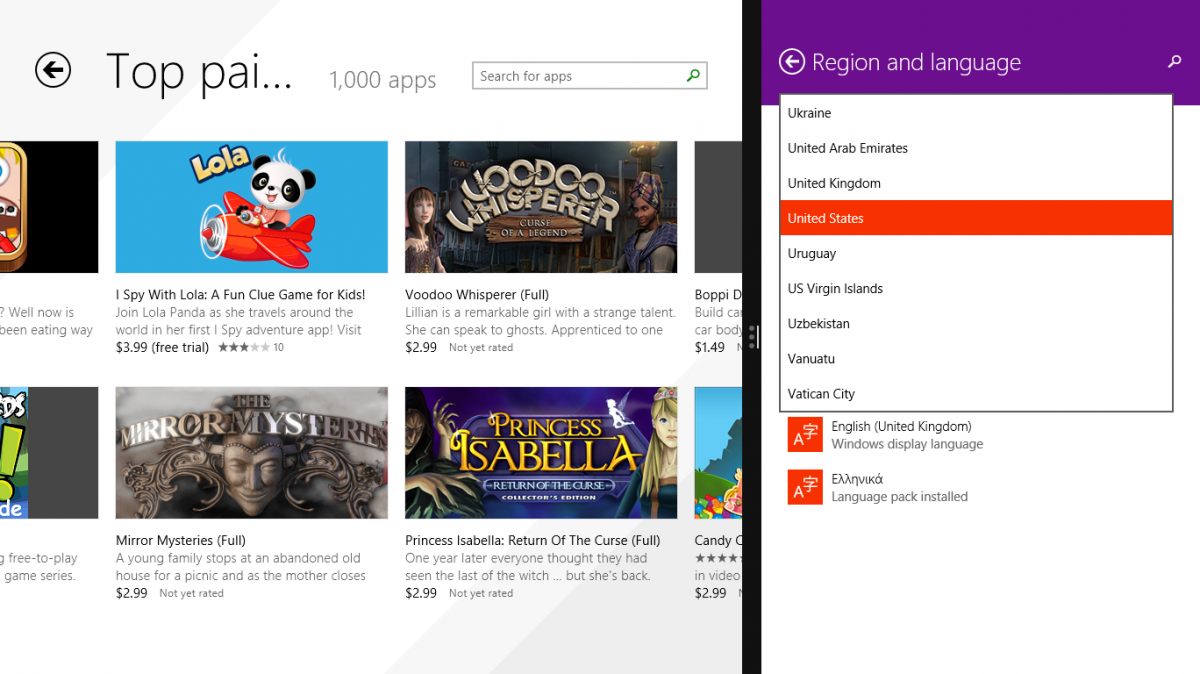Go back from Top paid apps page
The height and width of the screenshot is (674, 1200).
coord(53,70)
